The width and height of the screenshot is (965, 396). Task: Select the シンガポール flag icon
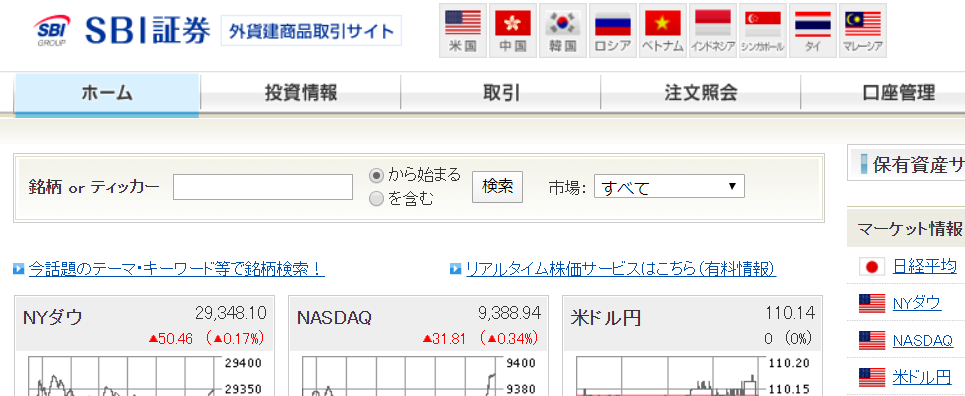tap(763, 31)
